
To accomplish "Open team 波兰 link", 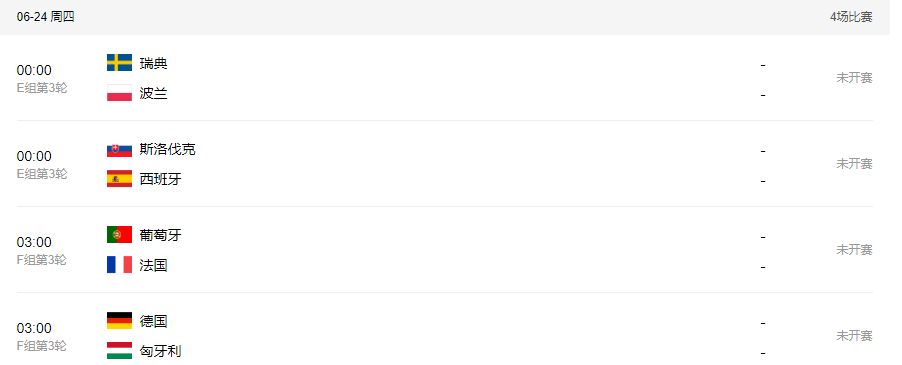I will coord(154,93).
